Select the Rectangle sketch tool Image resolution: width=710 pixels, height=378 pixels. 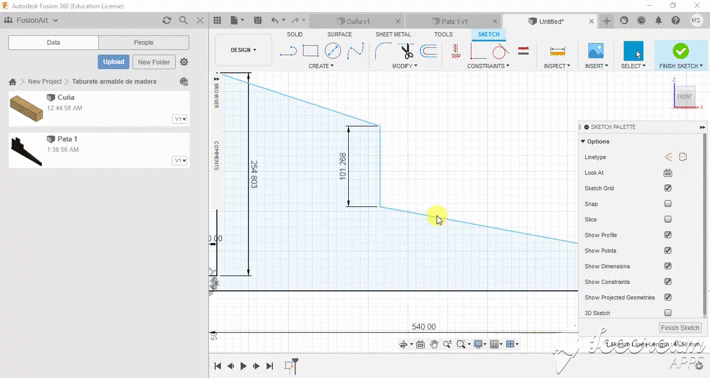pos(310,51)
